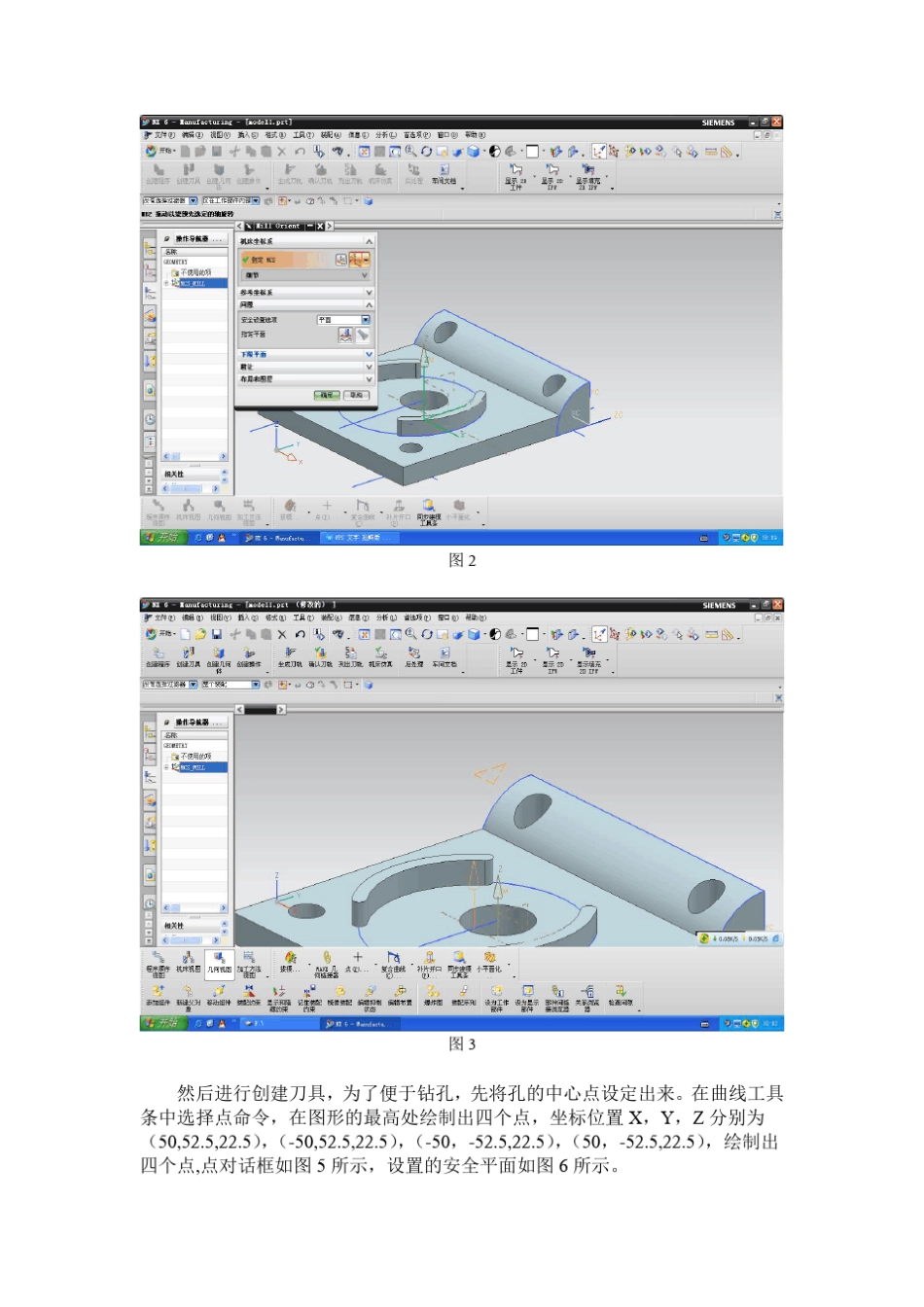Click Machining Method View icon in Figure 3

(x=249, y=963)
